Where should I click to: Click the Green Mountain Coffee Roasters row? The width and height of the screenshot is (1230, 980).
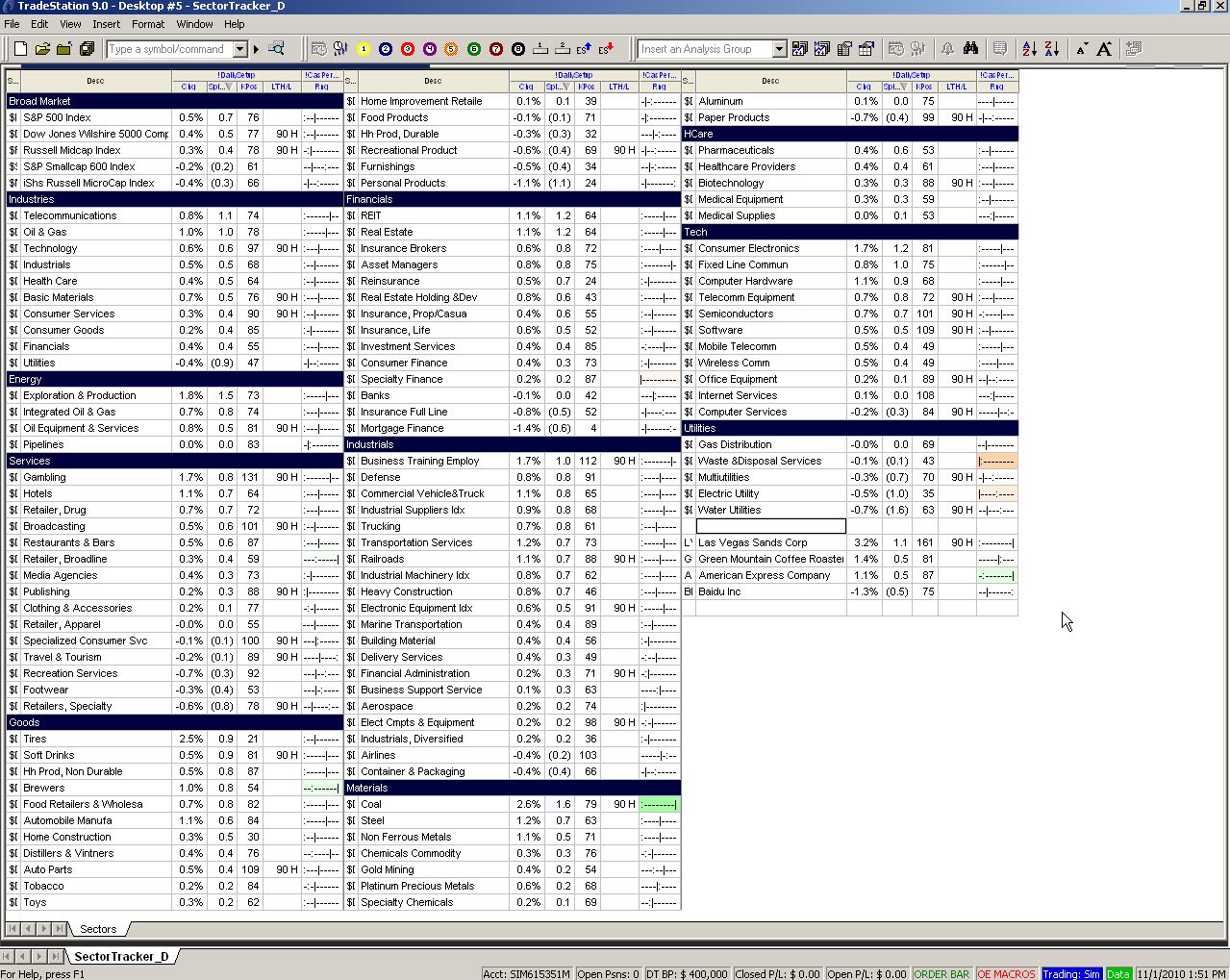coord(850,559)
